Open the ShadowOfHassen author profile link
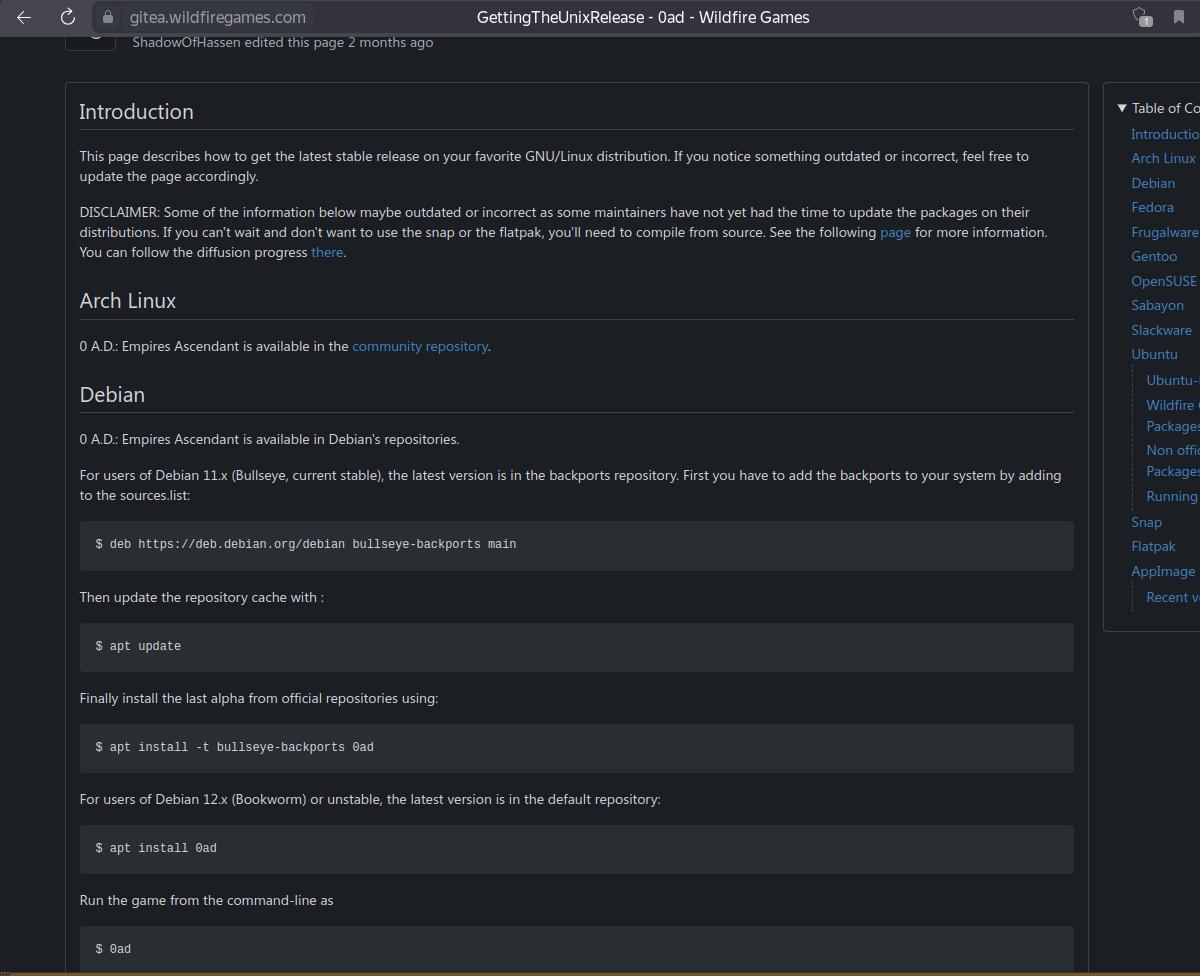Screen dimensions: 1200x976 186,42
